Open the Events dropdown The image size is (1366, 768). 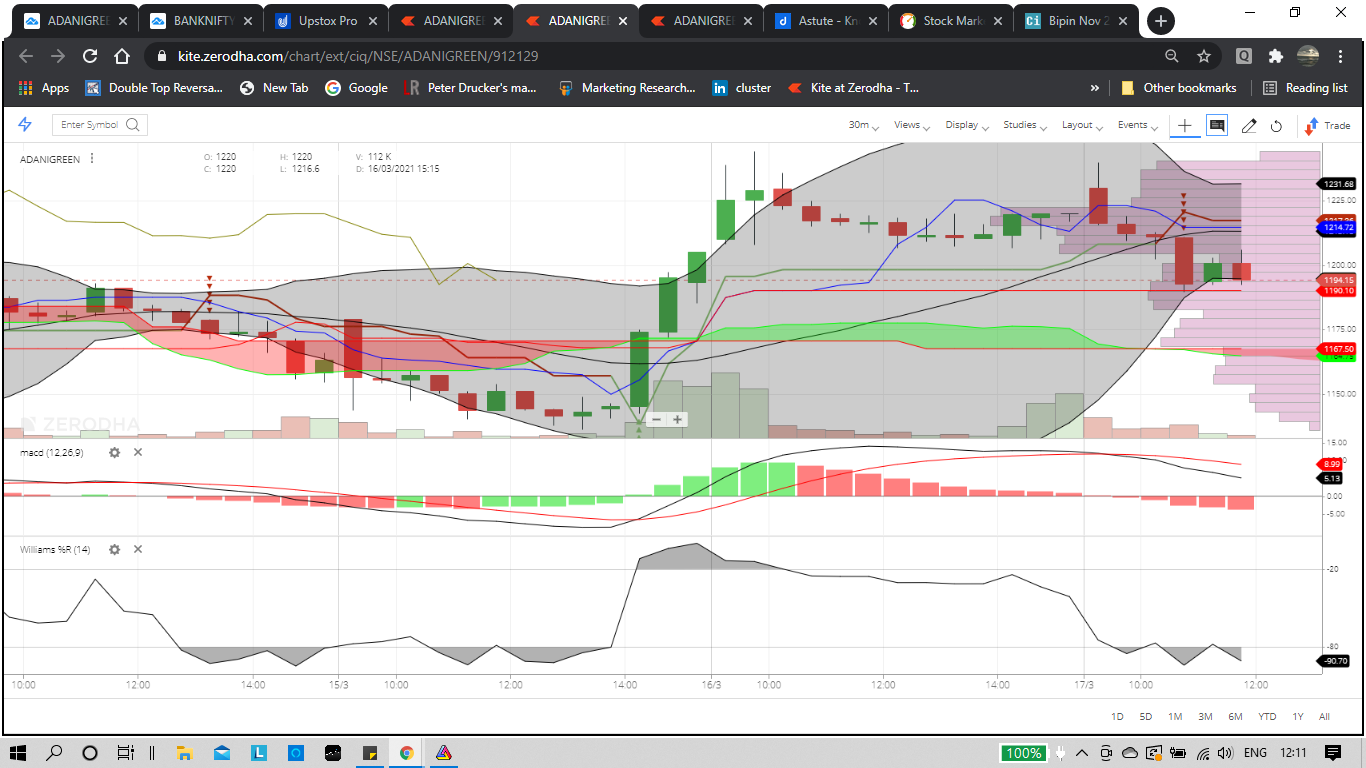click(1137, 125)
